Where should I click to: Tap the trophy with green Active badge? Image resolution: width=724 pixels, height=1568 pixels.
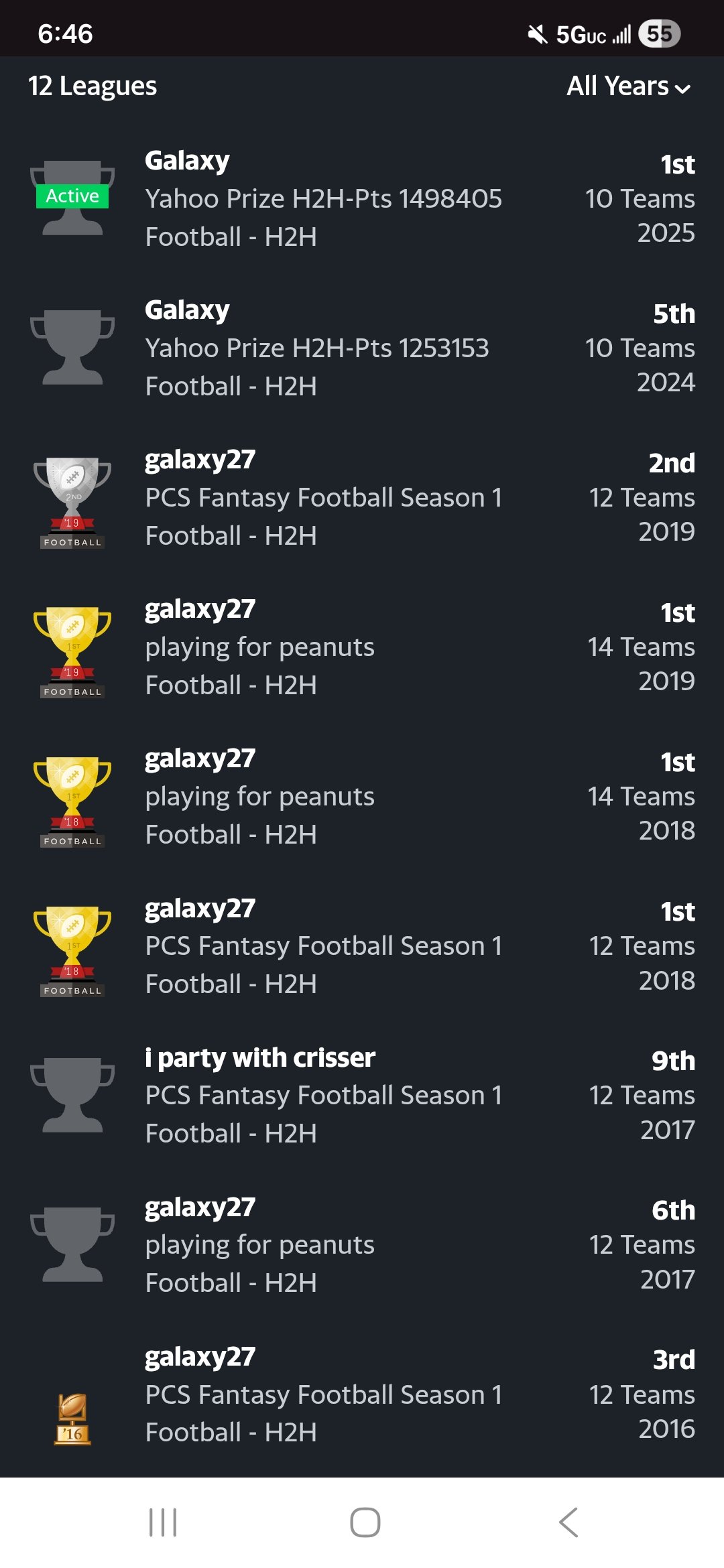pos(72,197)
